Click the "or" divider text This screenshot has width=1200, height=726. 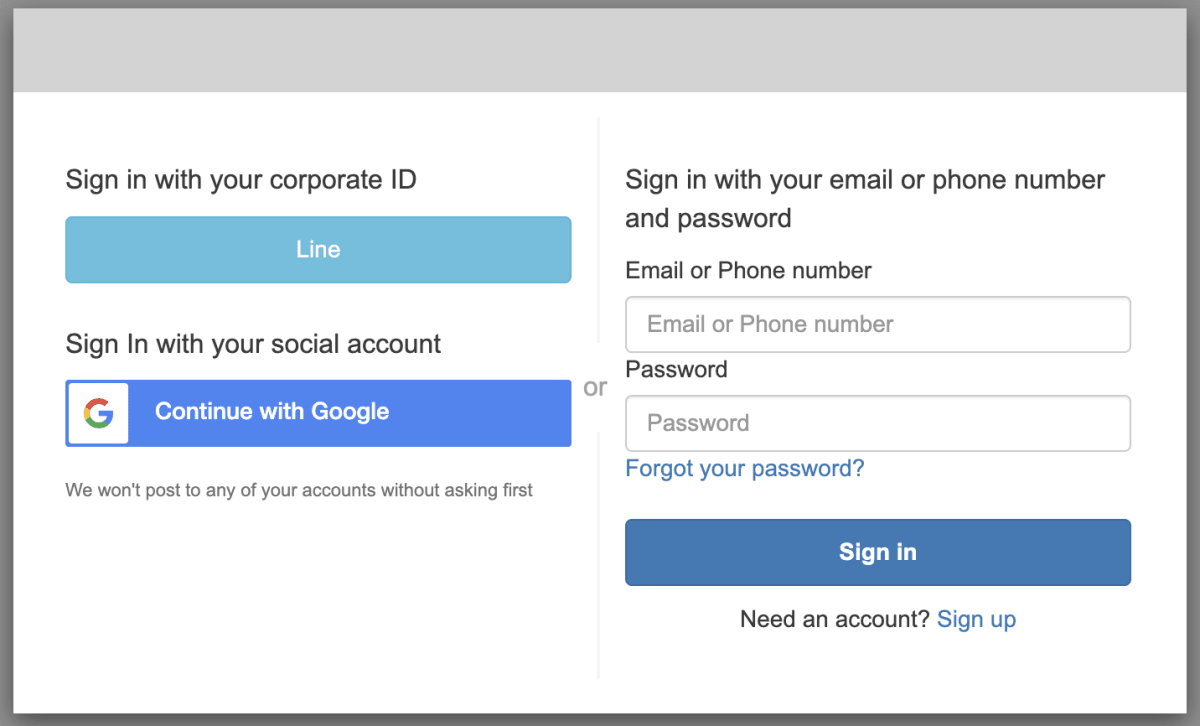click(595, 387)
